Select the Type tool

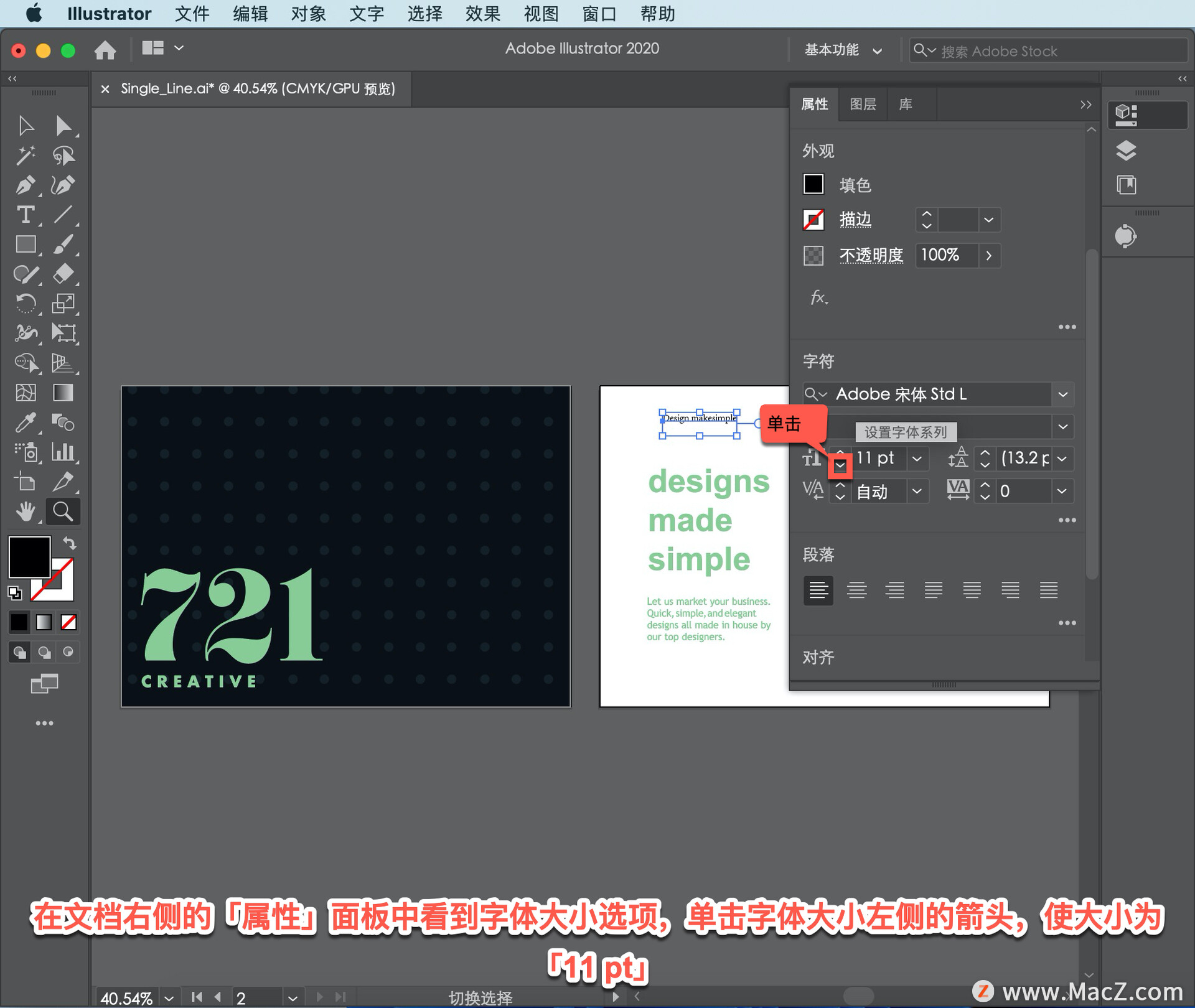click(x=25, y=215)
